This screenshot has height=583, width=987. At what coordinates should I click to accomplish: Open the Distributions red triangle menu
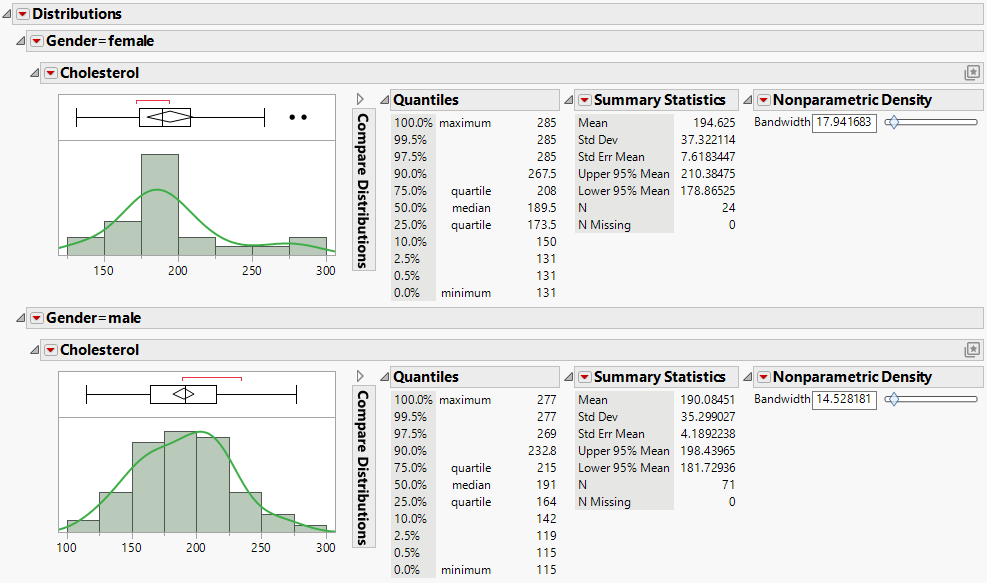[23, 14]
